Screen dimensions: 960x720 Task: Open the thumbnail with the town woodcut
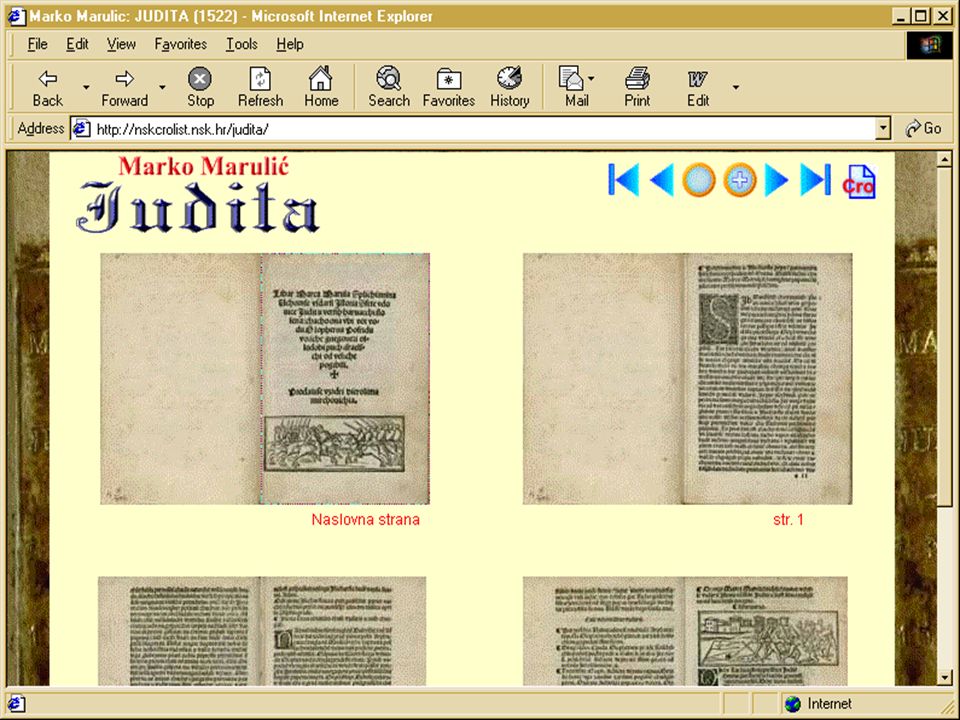[x=685, y=631]
